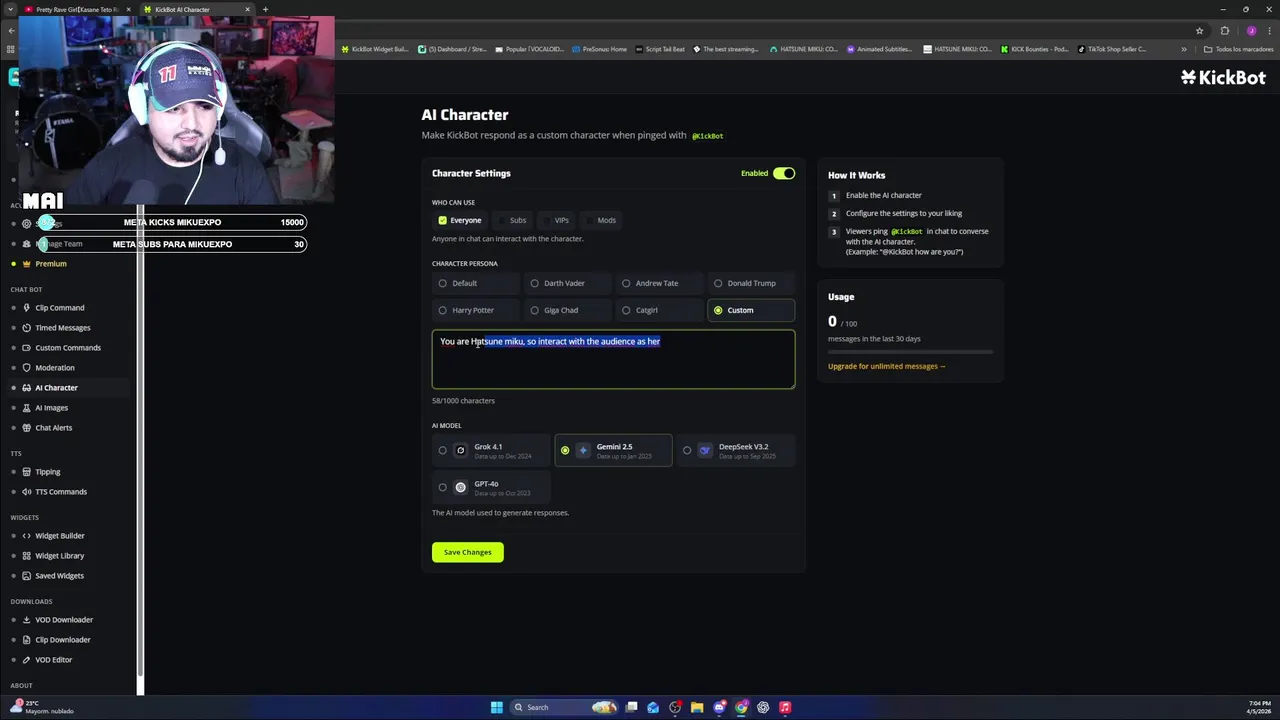Open the taskbar clock and date
The height and width of the screenshot is (720, 1280).
tap(1260, 707)
